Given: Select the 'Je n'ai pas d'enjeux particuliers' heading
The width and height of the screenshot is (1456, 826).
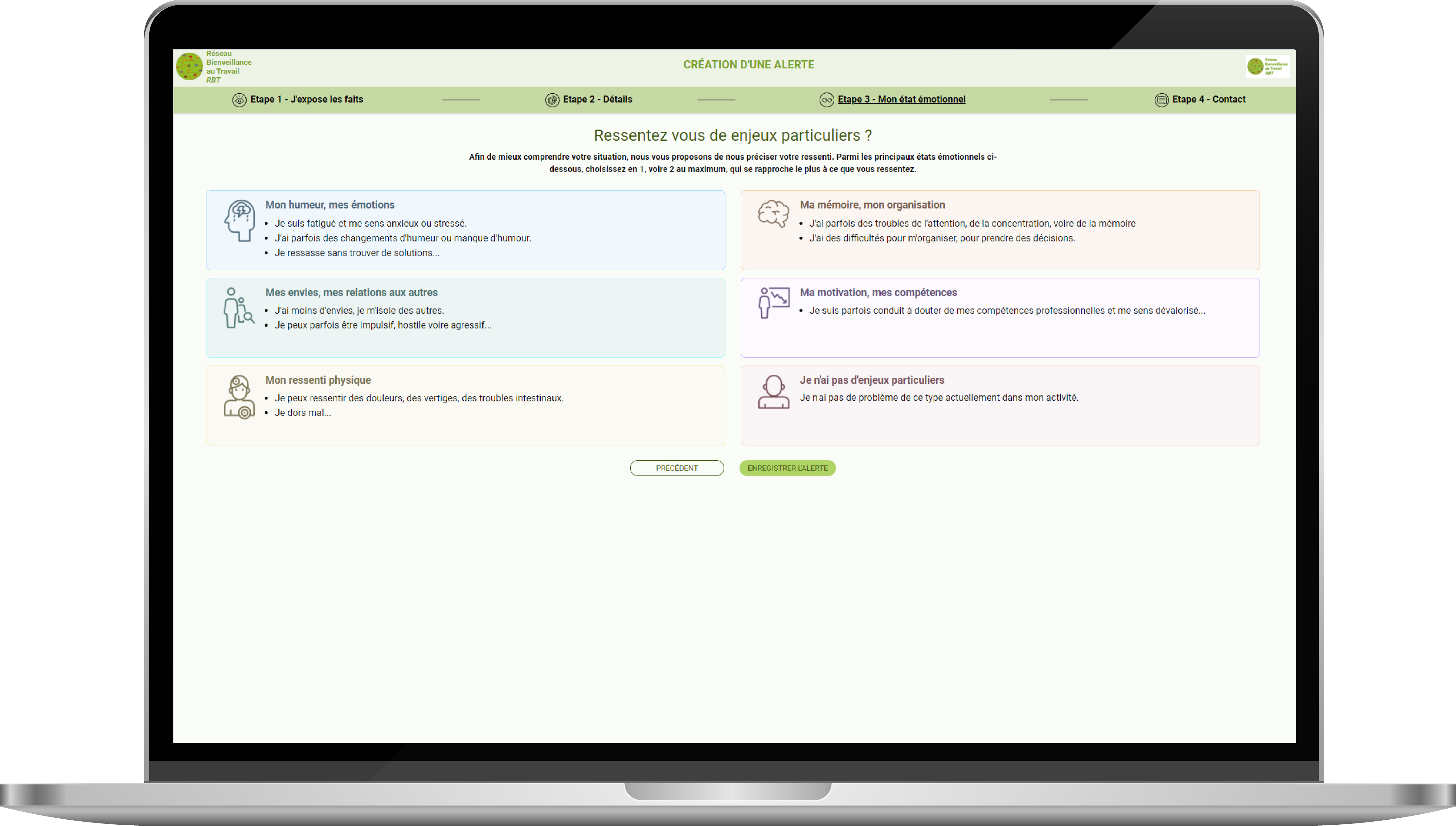Looking at the screenshot, I should 872,380.
